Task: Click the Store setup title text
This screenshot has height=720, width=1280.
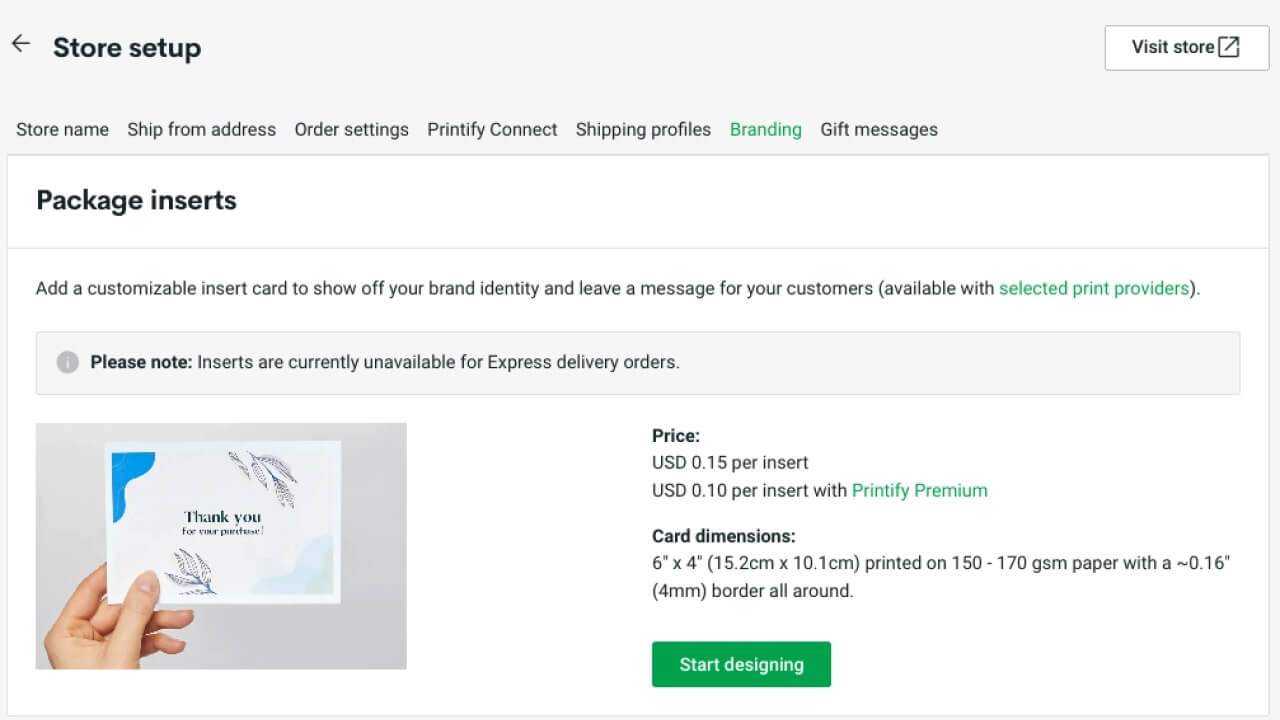Action: 127,47
